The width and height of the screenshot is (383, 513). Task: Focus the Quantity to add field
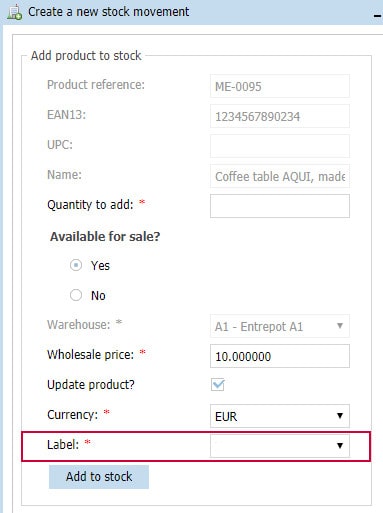click(280, 206)
